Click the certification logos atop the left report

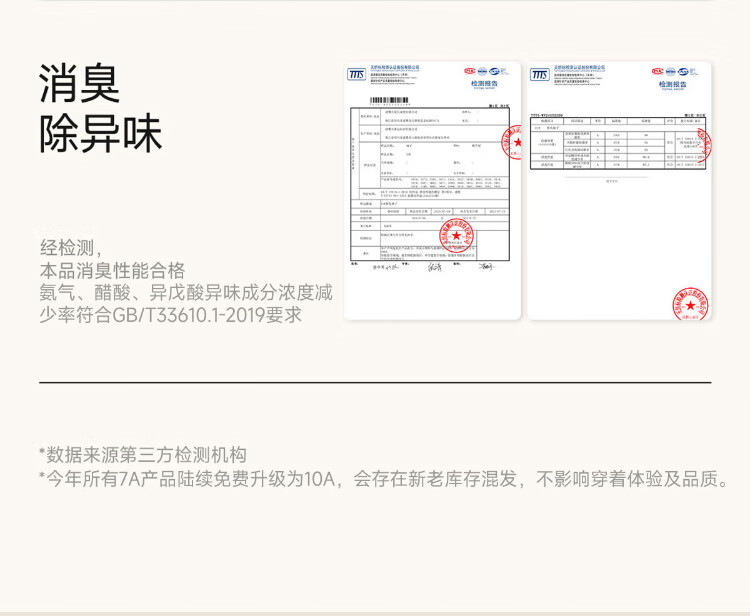coord(485,72)
